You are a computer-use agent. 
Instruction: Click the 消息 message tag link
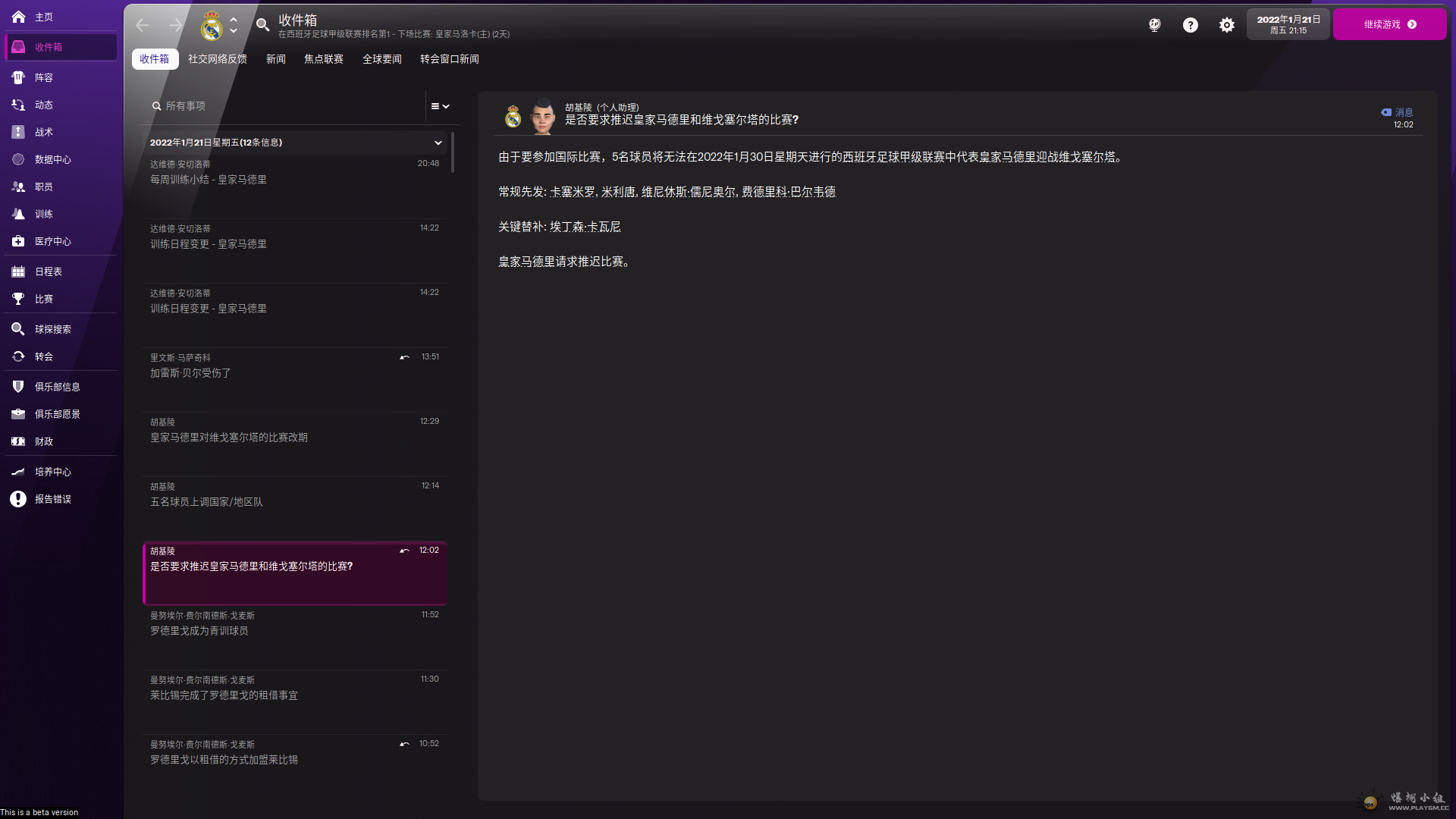[1397, 112]
